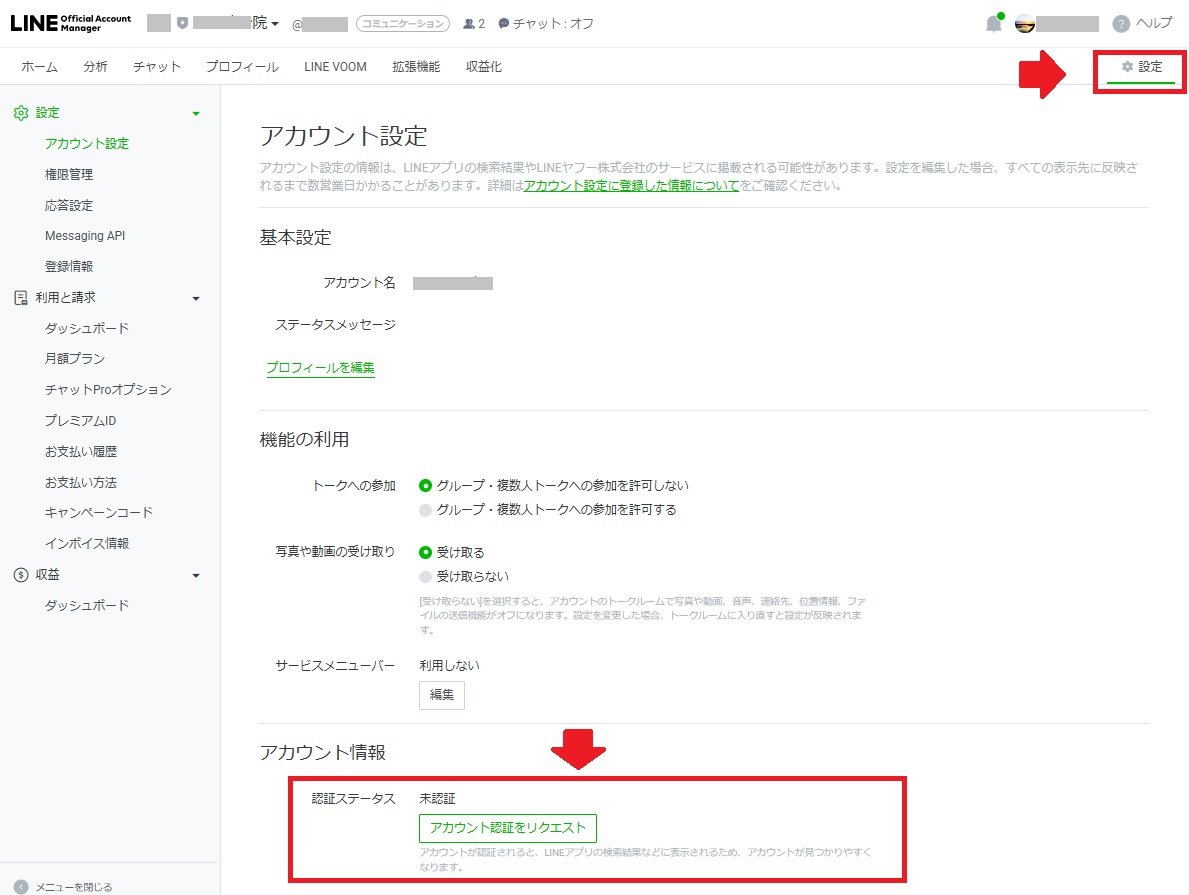Viewport: 1189px width, 895px height.
Task: Open Messaging API in the sidebar
Action: [85, 236]
